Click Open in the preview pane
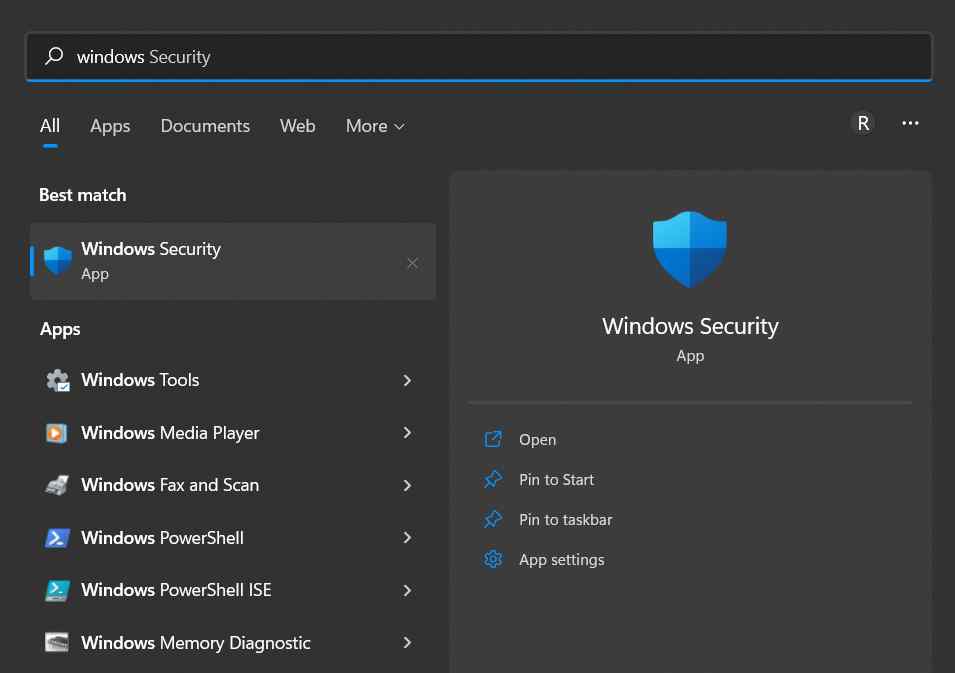The width and height of the screenshot is (955, 673). [x=537, y=440]
